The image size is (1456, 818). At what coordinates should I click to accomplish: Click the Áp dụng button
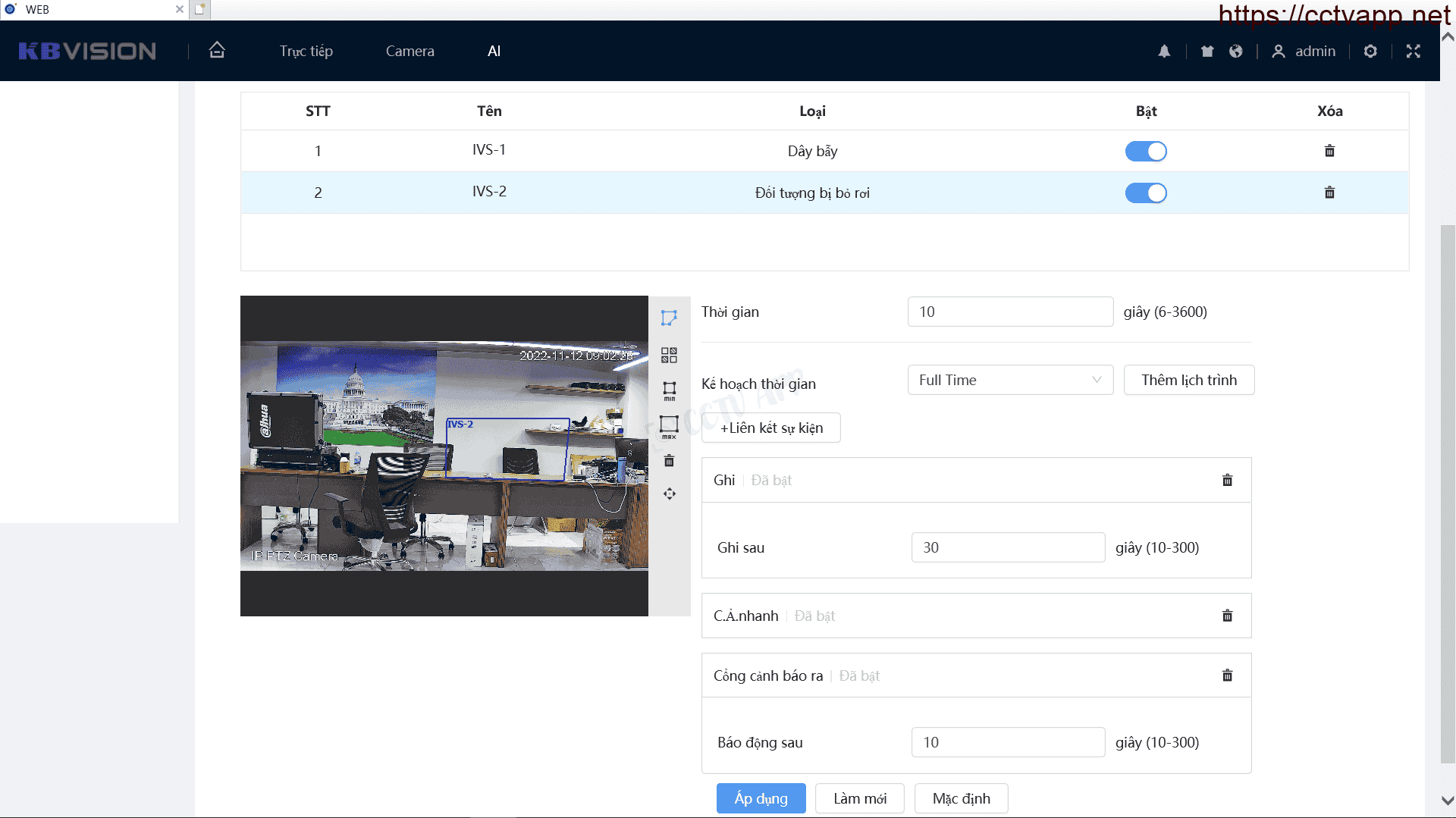[x=761, y=798]
